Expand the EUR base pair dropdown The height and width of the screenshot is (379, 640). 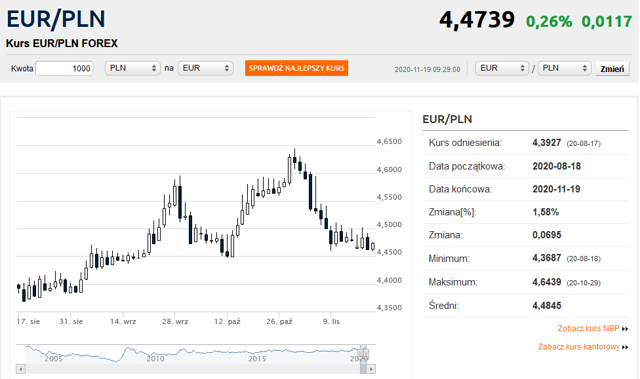(502, 68)
